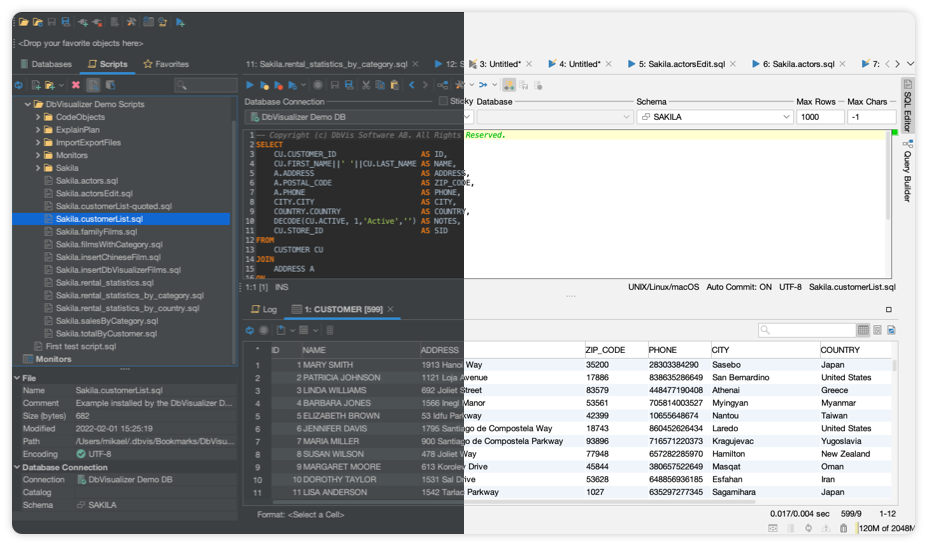Delete selected script with red X icon

point(76,85)
